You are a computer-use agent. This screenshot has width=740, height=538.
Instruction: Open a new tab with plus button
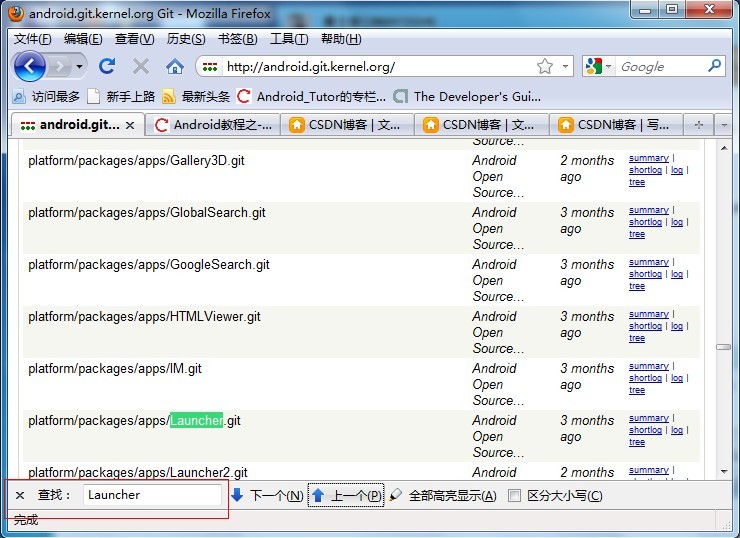[x=699, y=125]
